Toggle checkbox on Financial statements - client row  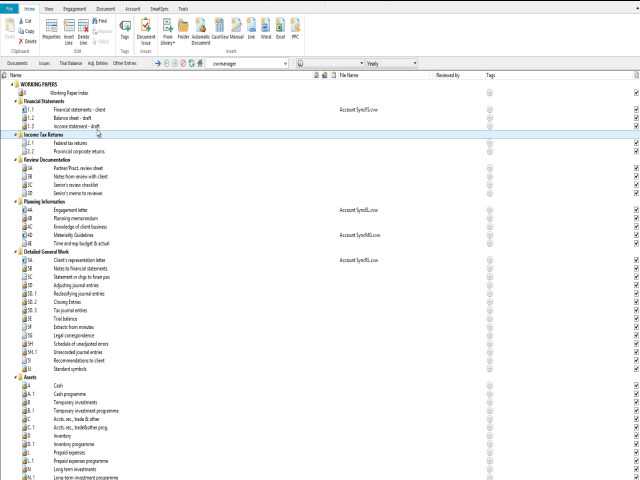click(636, 109)
